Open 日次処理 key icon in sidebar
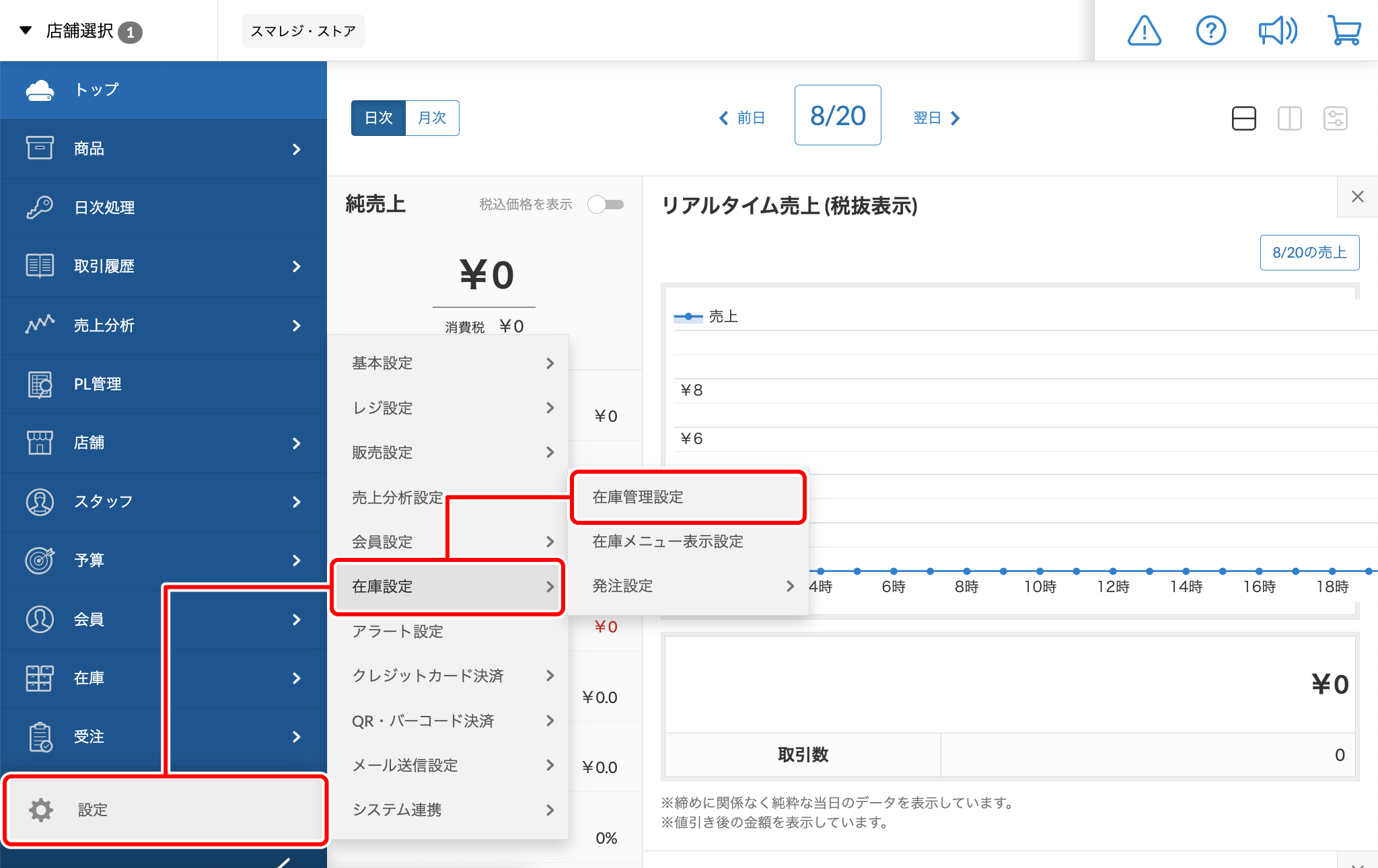The height and width of the screenshot is (868, 1378). 40,207
